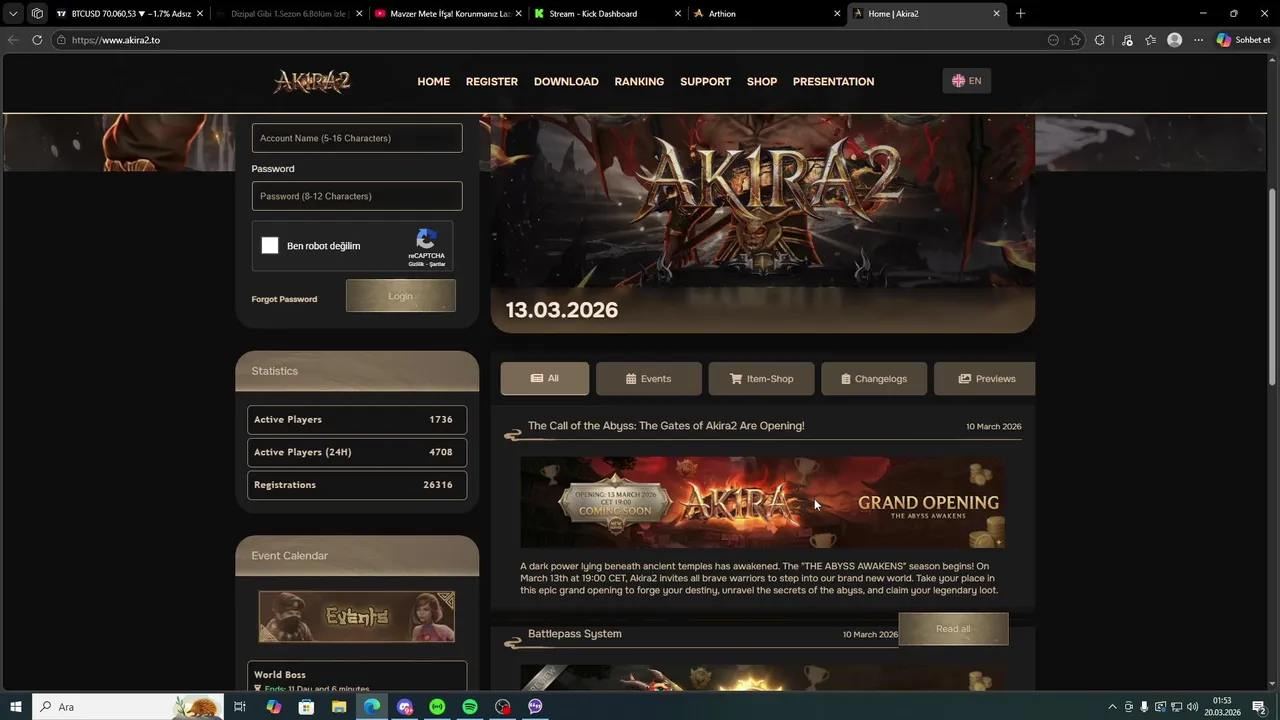This screenshot has width=1280, height=720.
Task: Tick the reCAPTCHA 'Ben robot değilim' checkbox
Action: 270,246
